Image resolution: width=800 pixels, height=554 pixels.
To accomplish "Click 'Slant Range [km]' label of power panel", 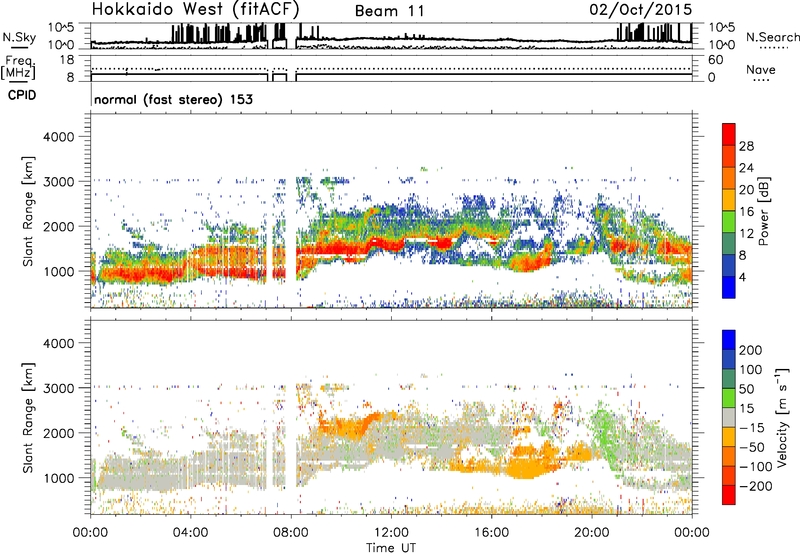I will click(x=28, y=211).
